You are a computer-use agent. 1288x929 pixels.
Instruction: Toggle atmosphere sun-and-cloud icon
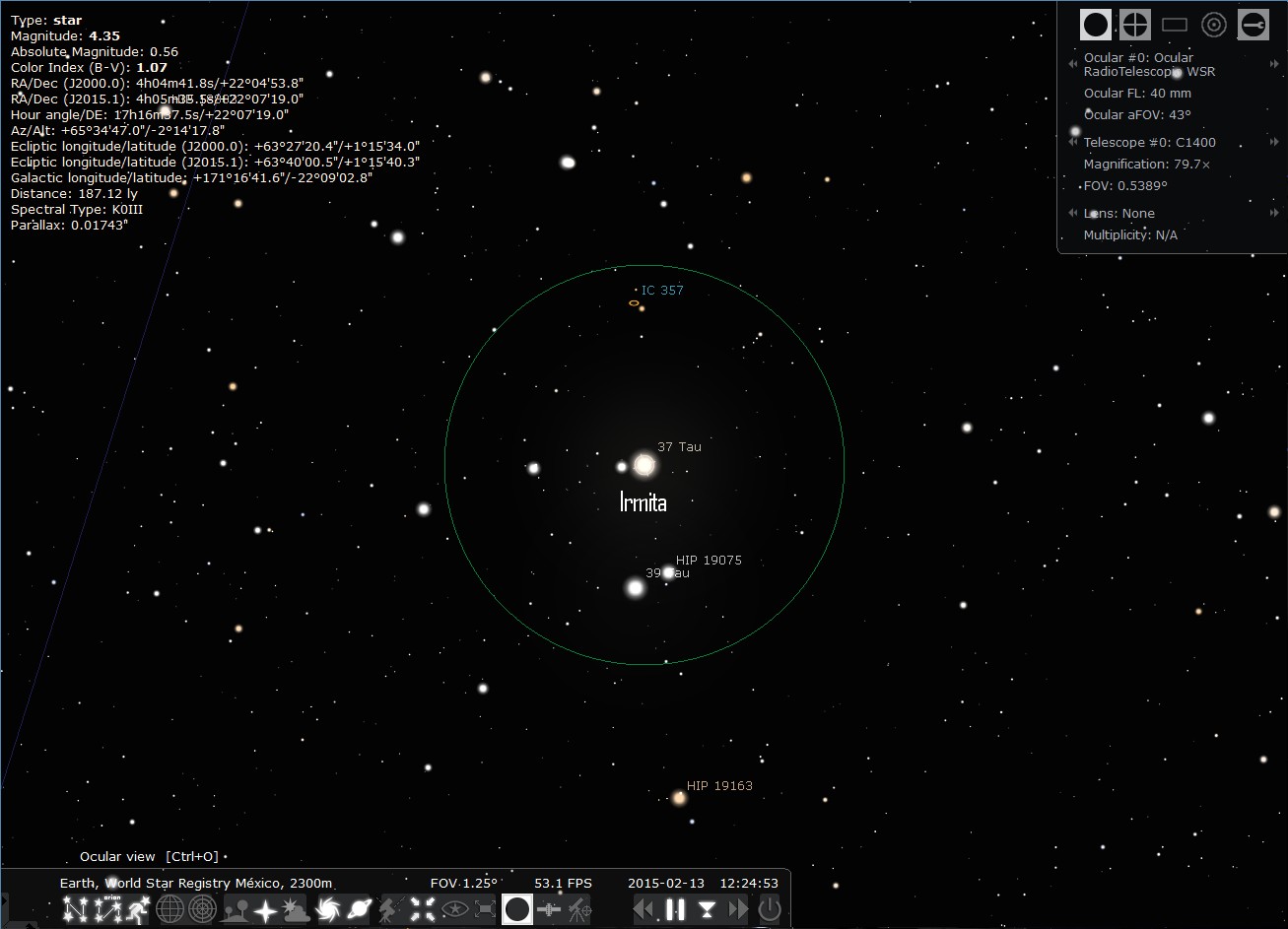point(296,909)
